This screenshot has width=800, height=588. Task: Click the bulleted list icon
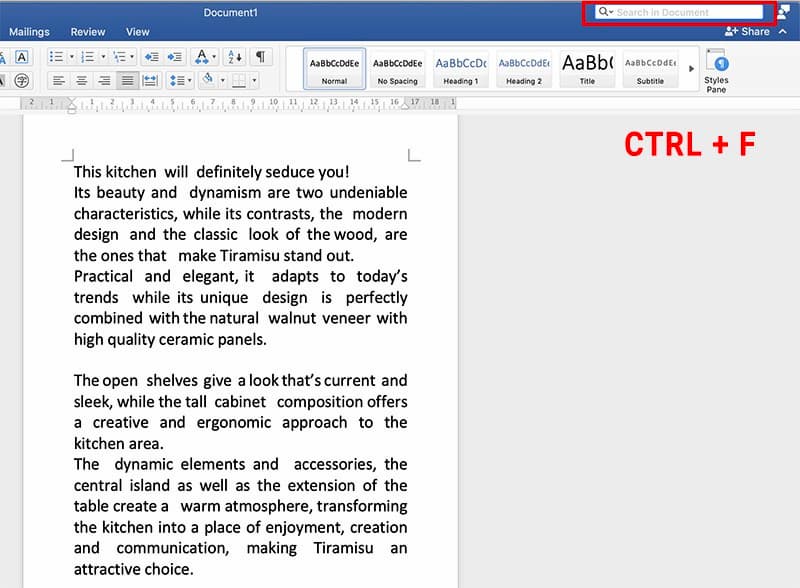pos(55,57)
